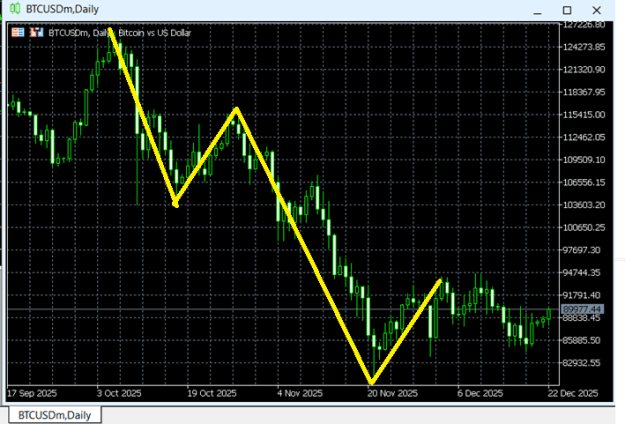This screenshot has height=424, width=625.
Task: Click the 20 Nov 2025 date label
Action: tap(392, 393)
